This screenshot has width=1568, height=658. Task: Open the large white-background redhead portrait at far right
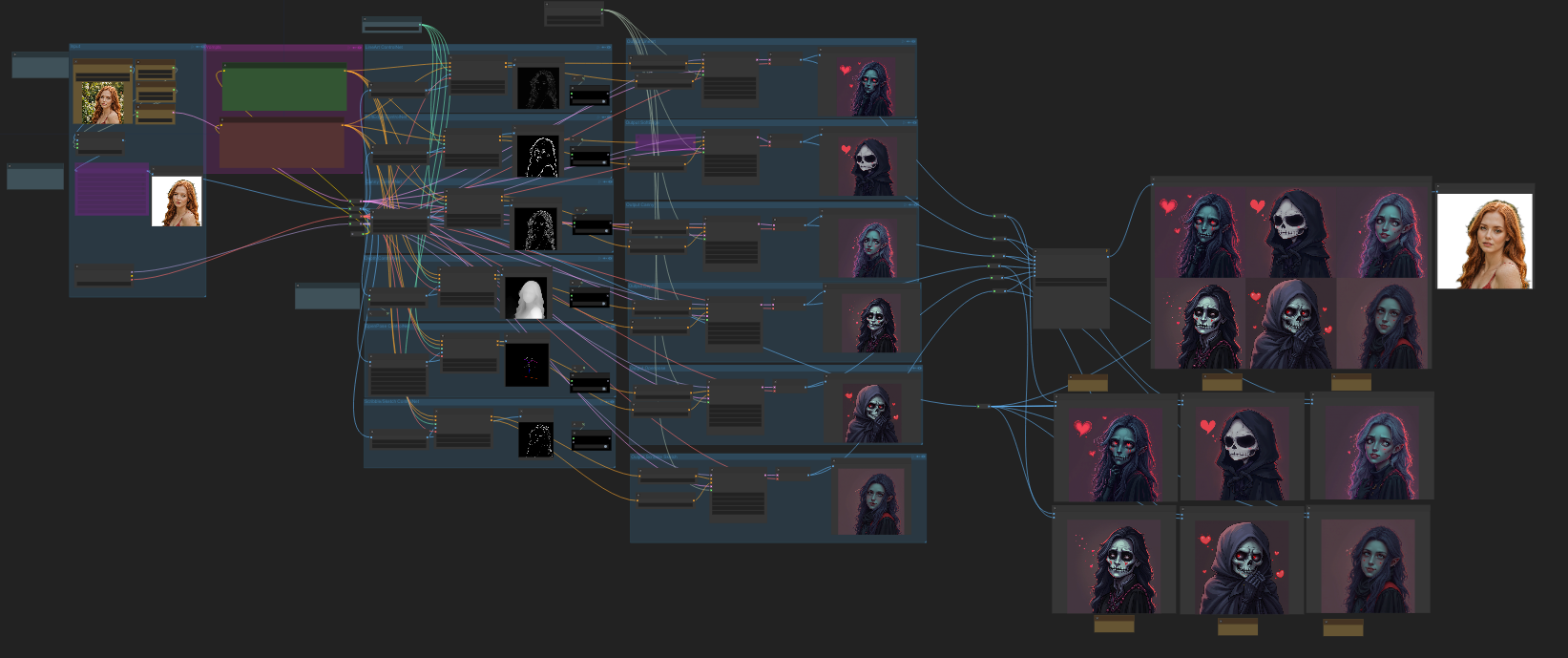click(x=1484, y=241)
